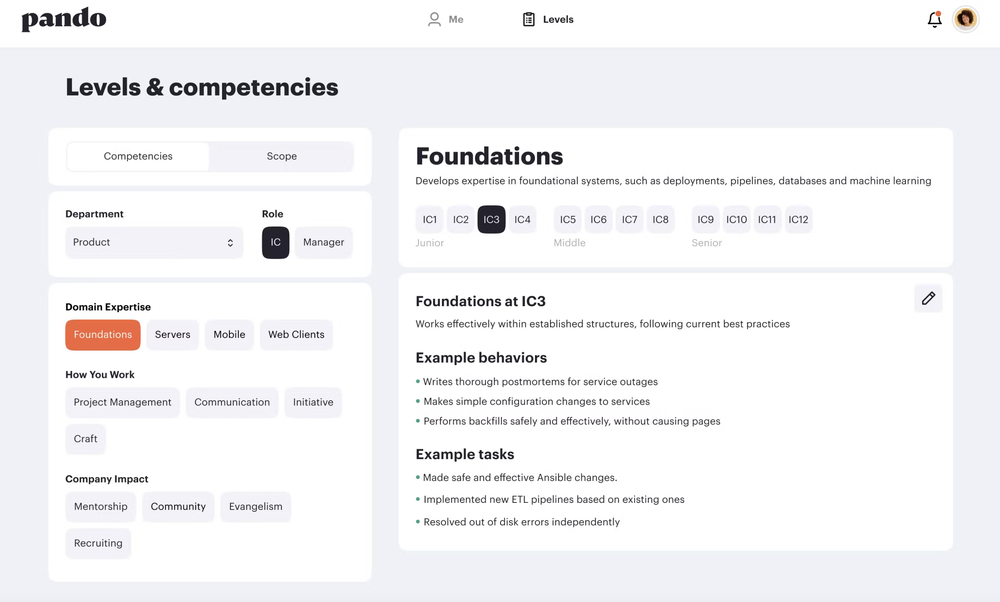Screen dimensions: 1000x602
Task: Select the Competencies tab
Action: [137, 156]
